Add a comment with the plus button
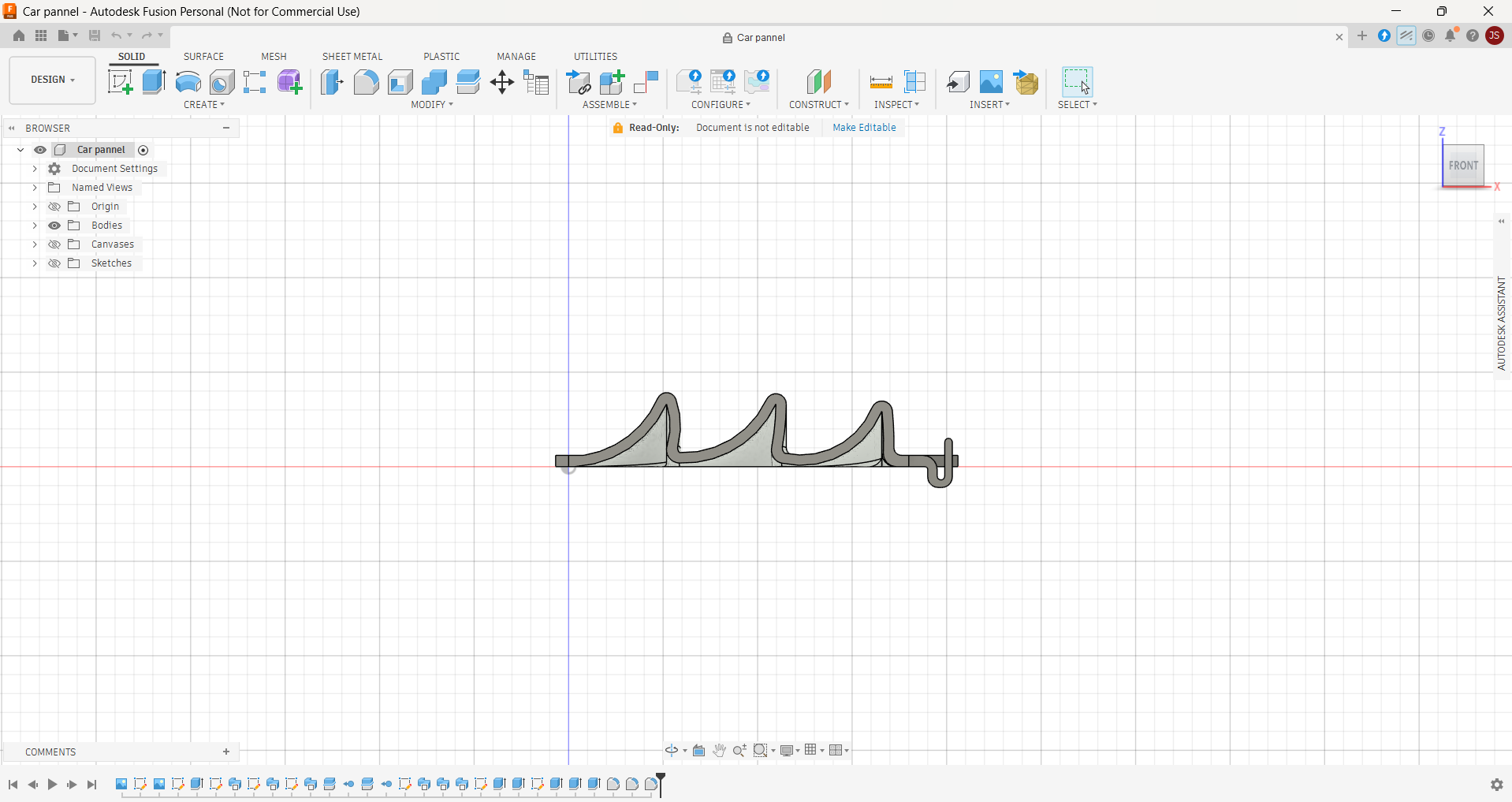The width and height of the screenshot is (1512, 802). click(226, 752)
